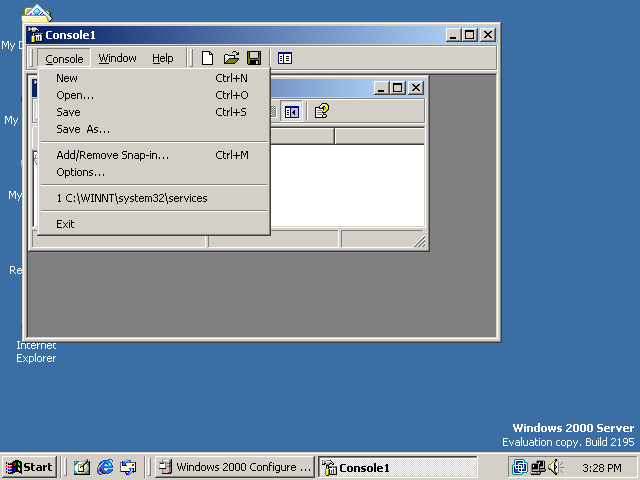Open recent file C:\WINNT\system32\services
This screenshot has height=480, width=640.
pyautogui.click(x=154, y=198)
